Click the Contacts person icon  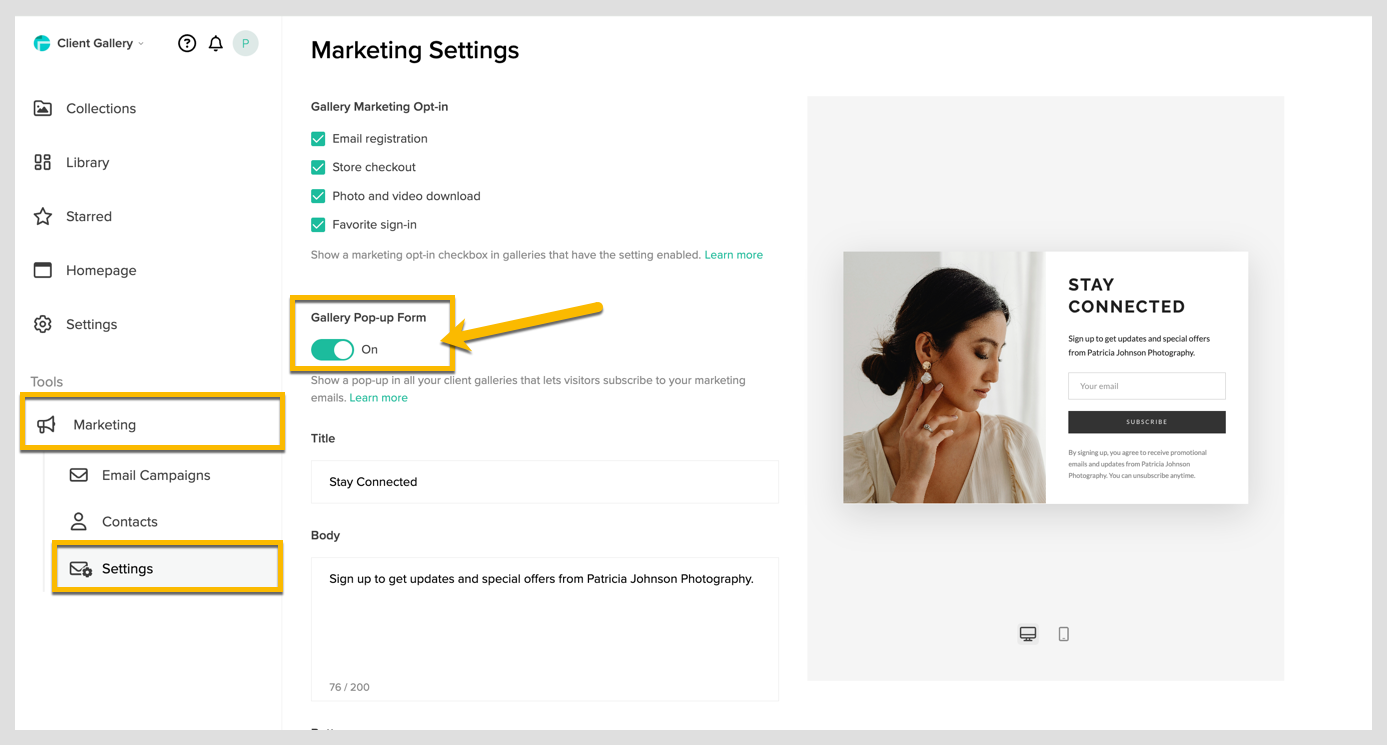(x=78, y=521)
